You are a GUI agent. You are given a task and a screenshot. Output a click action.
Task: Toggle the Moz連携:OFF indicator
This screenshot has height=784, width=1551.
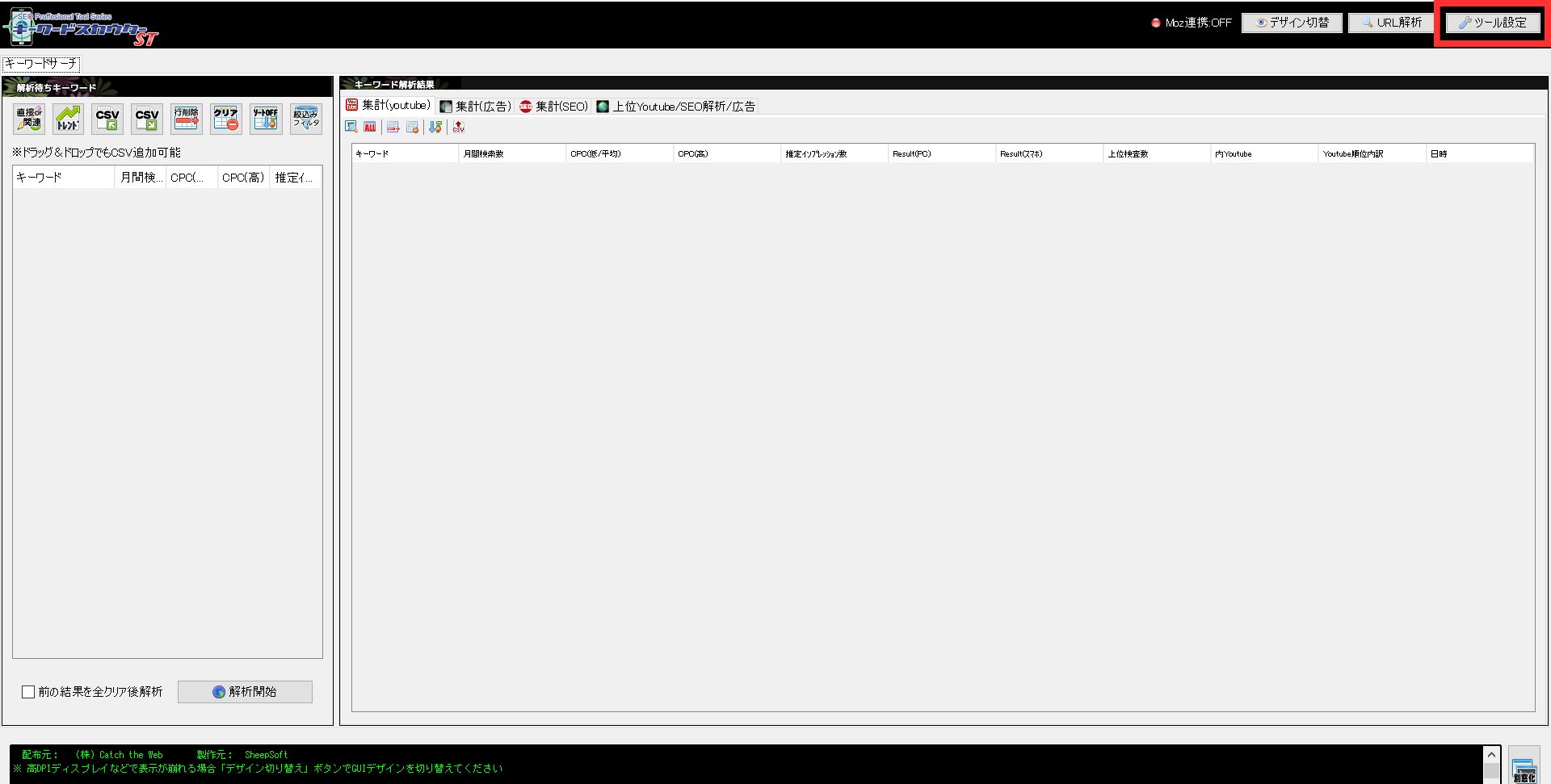point(1192,23)
